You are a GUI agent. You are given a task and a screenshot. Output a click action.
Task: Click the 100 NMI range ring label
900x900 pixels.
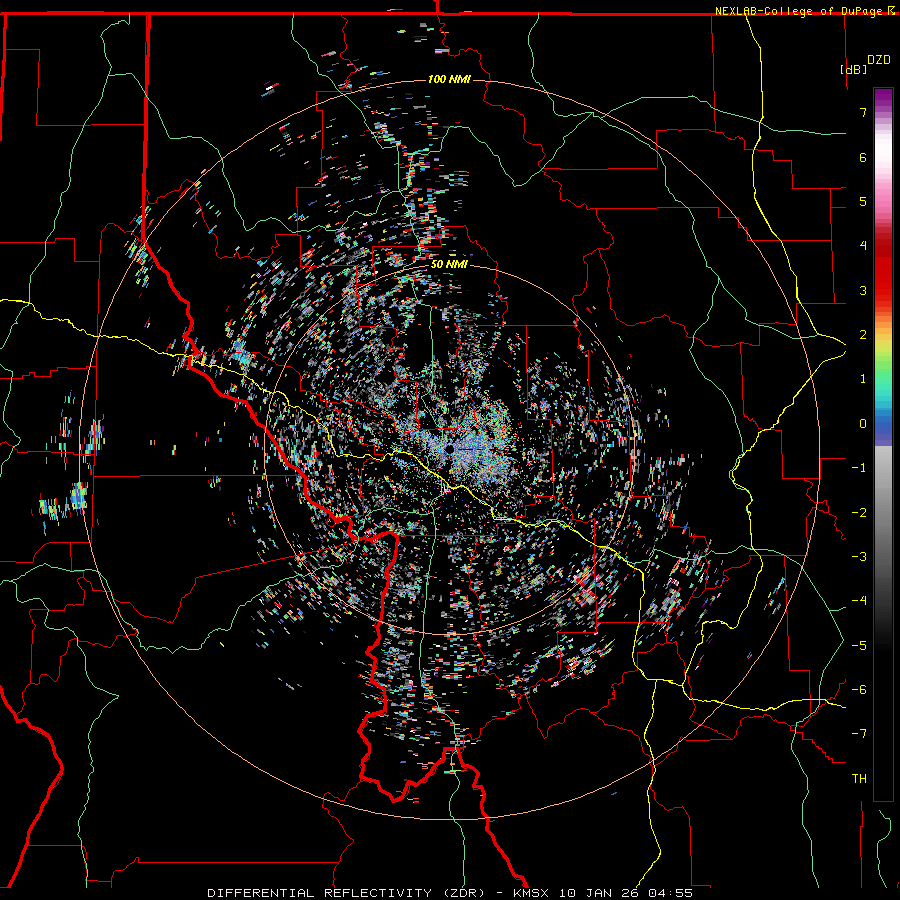[449, 79]
